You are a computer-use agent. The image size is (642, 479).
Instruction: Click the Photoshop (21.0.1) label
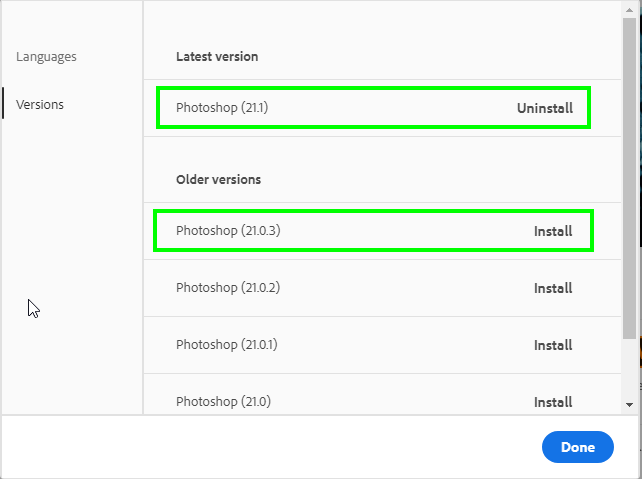tap(227, 345)
